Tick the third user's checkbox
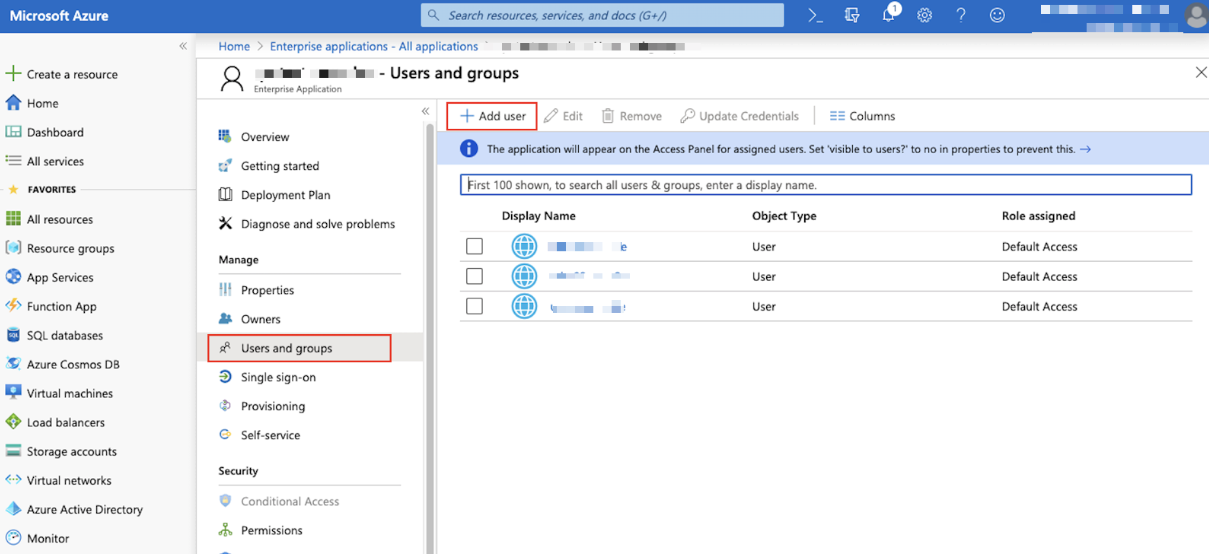Image resolution: width=1209 pixels, height=554 pixels. click(x=474, y=306)
